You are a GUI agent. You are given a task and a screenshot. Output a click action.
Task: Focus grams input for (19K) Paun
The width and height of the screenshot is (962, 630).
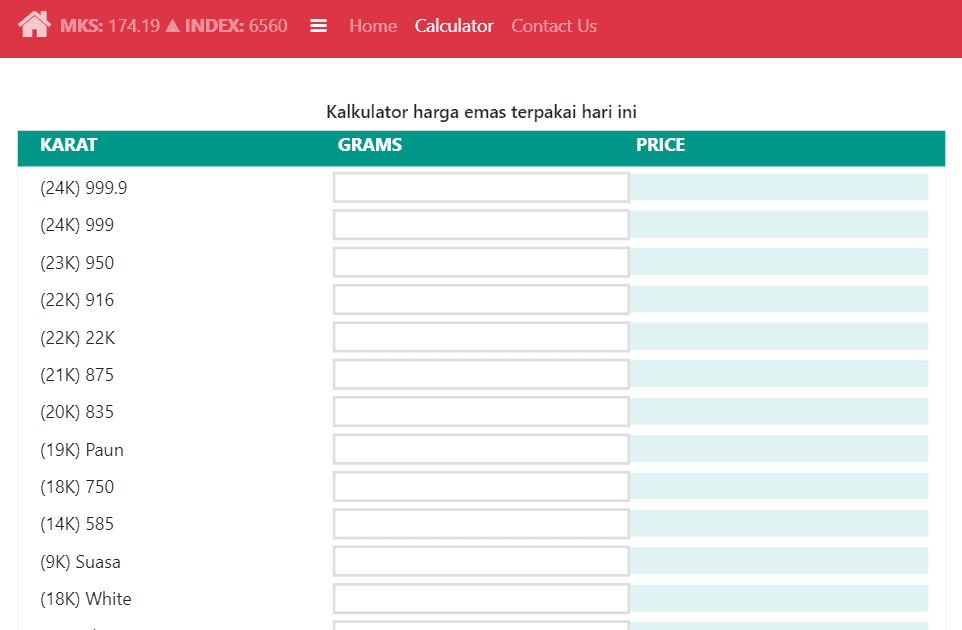coord(482,449)
